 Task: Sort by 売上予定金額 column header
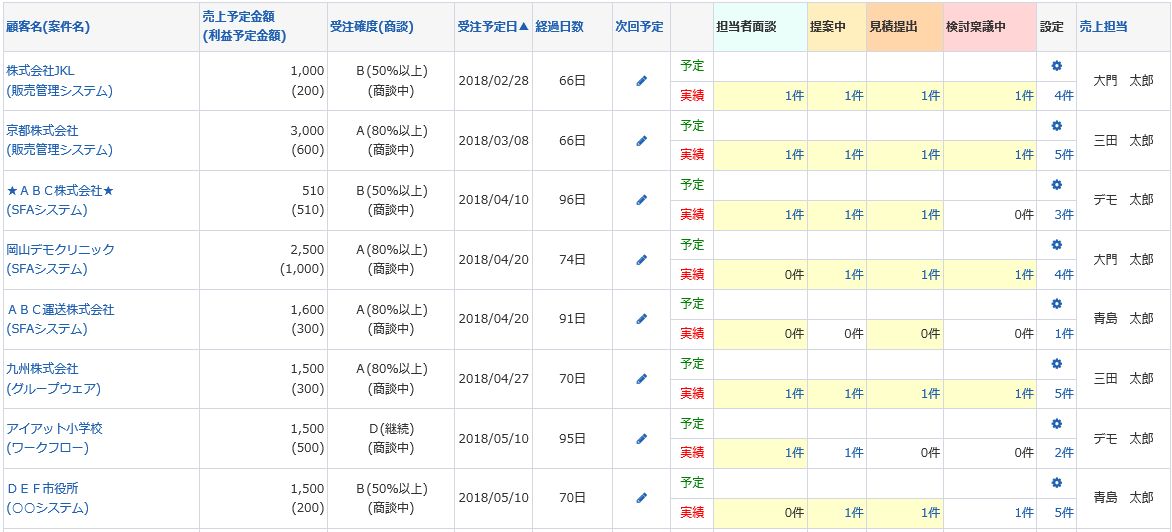tap(238, 18)
